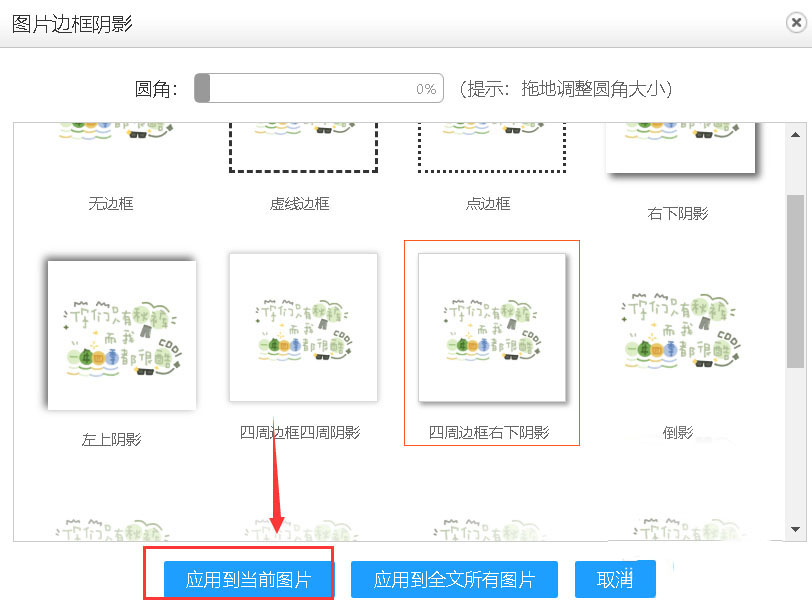The height and width of the screenshot is (603, 812).
Task: Click the 0% value in the slider
Action: (426, 89)
